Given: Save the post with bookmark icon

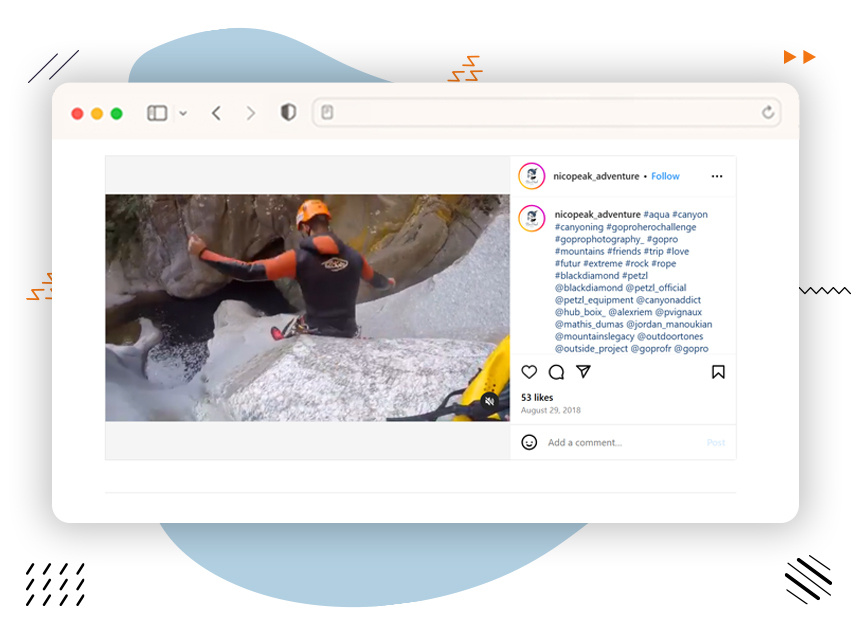Looking at the screenshot, I should 717,372.
